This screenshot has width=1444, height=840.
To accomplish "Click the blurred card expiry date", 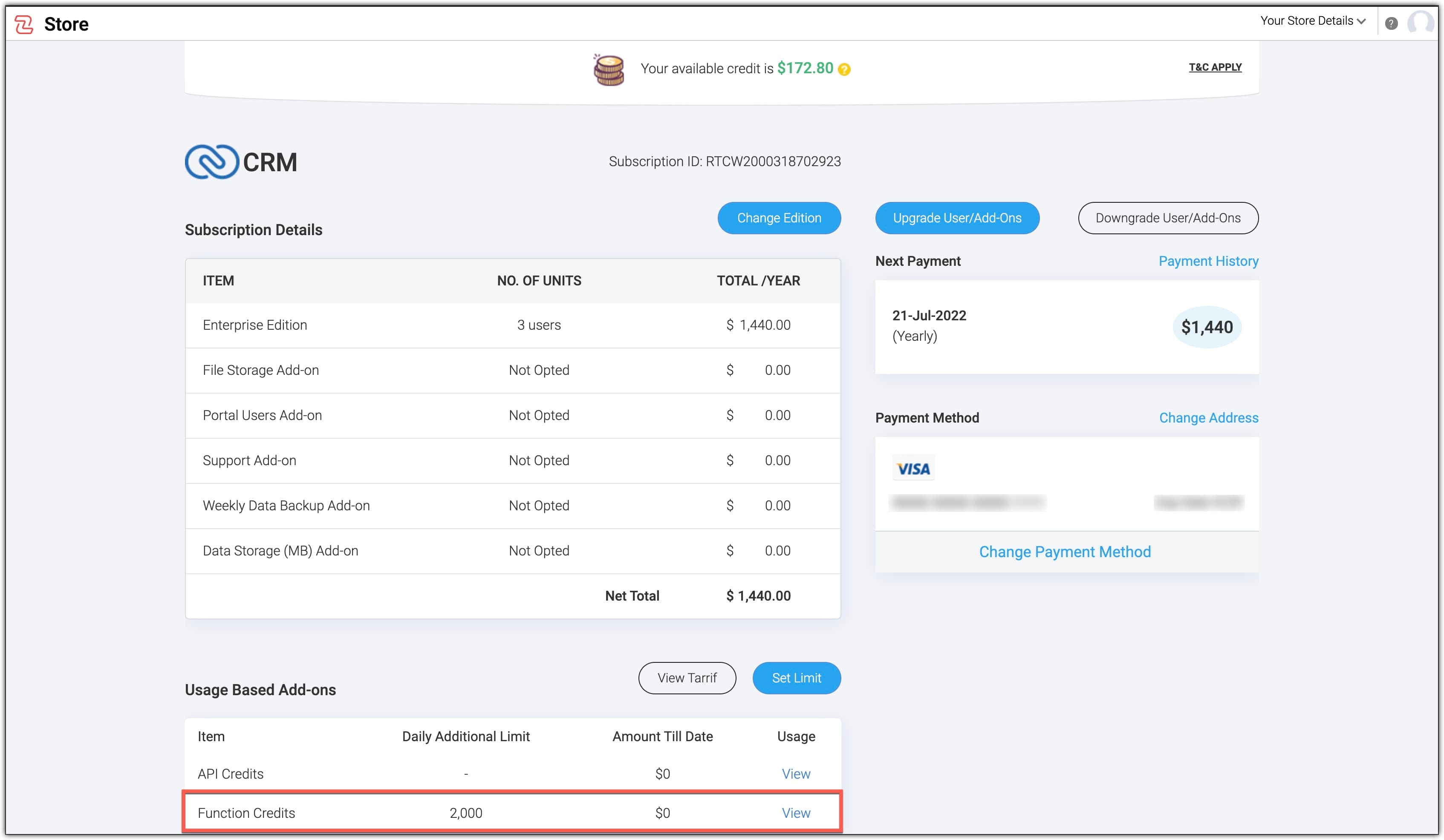I will 1199,503.
